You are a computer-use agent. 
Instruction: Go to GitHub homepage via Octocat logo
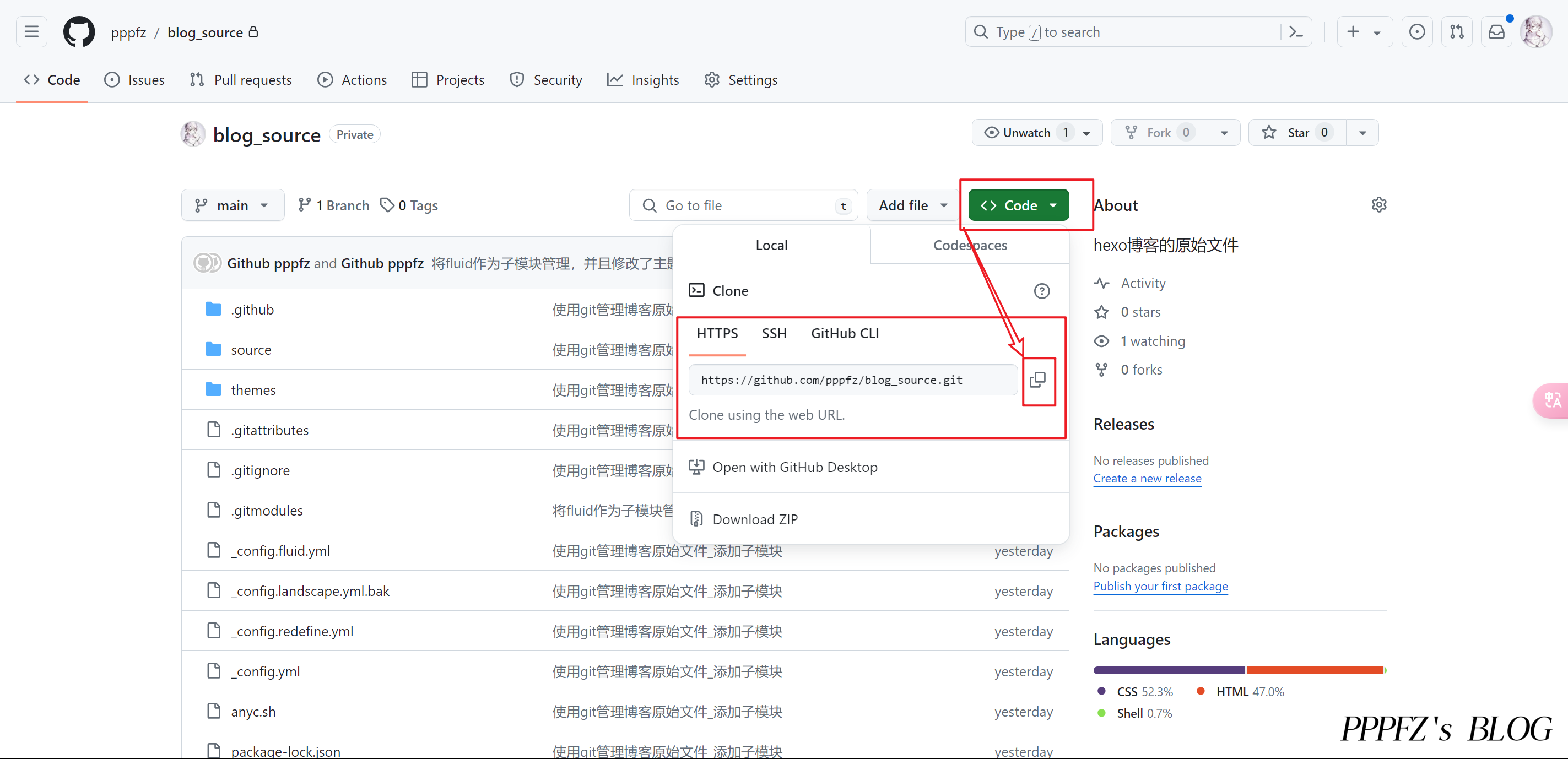point(79,31)
